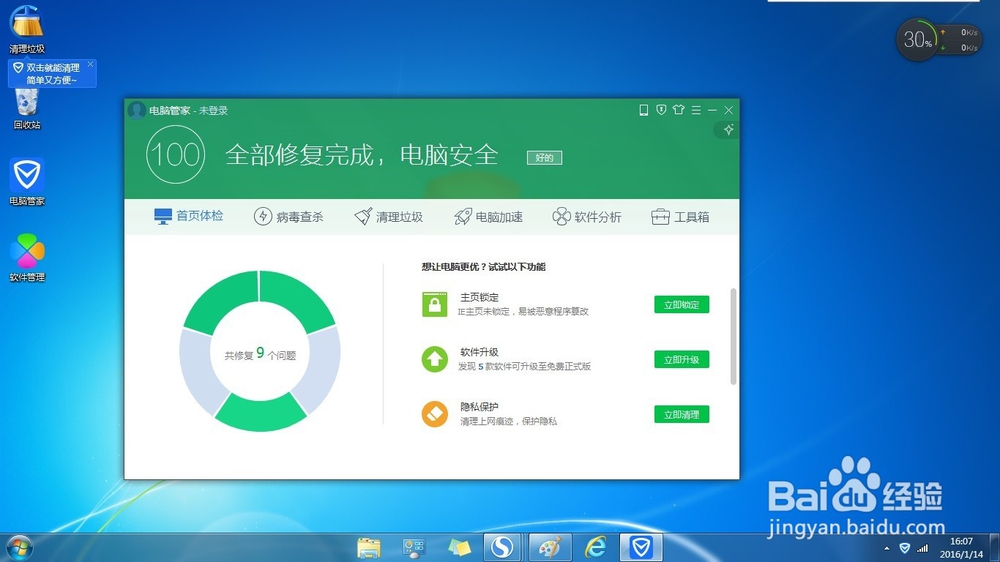Image resolution: width=1000 pixels, height=562 pixels.
Task: Open the 回收站 recycle bin icon
Action: point(27,109)
